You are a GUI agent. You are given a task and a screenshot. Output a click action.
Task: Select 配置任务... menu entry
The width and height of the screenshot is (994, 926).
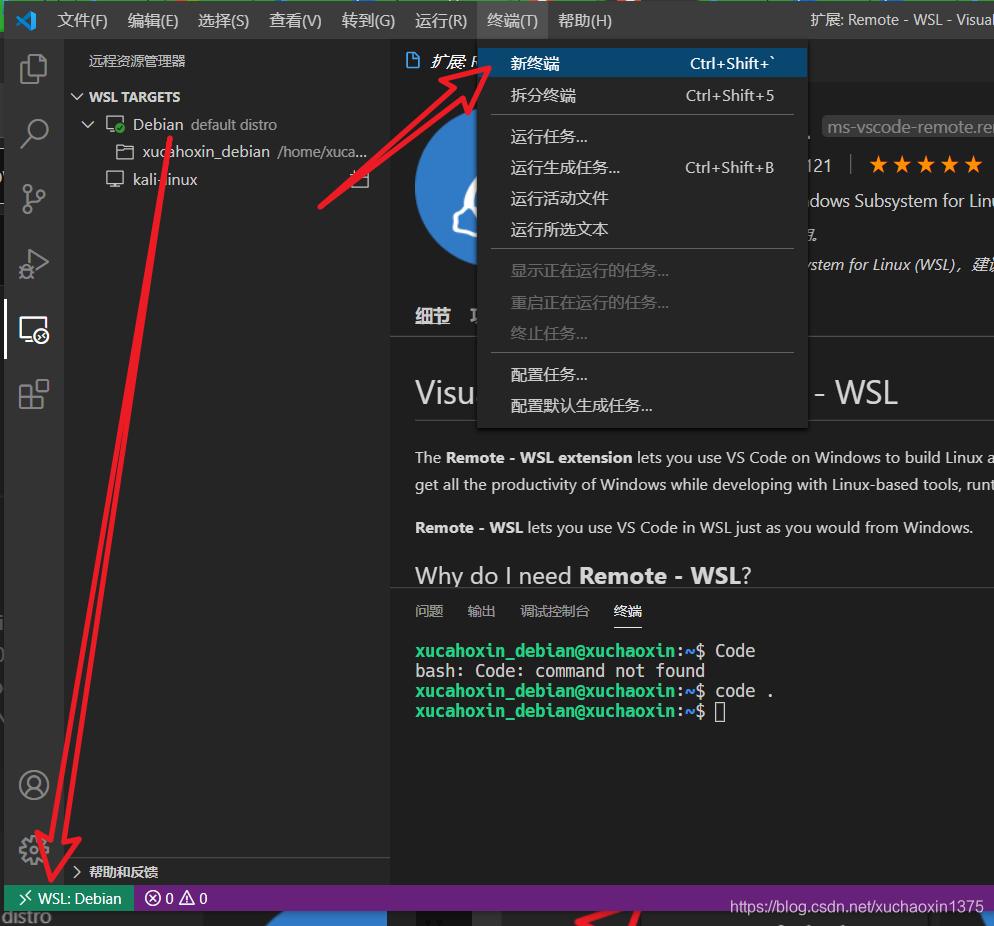click(x=642, y=375)
